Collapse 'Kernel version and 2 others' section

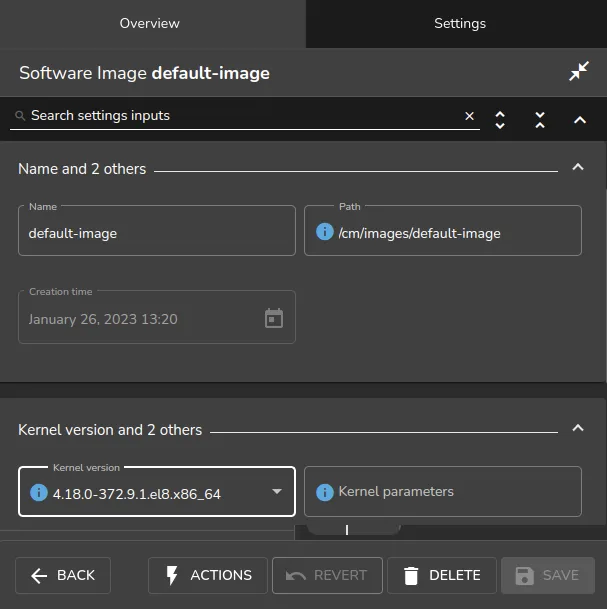(578, 428)
